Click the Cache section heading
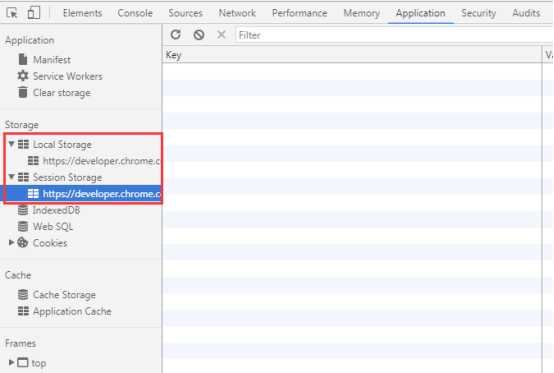The image size is (554, 373). [18, 275]
